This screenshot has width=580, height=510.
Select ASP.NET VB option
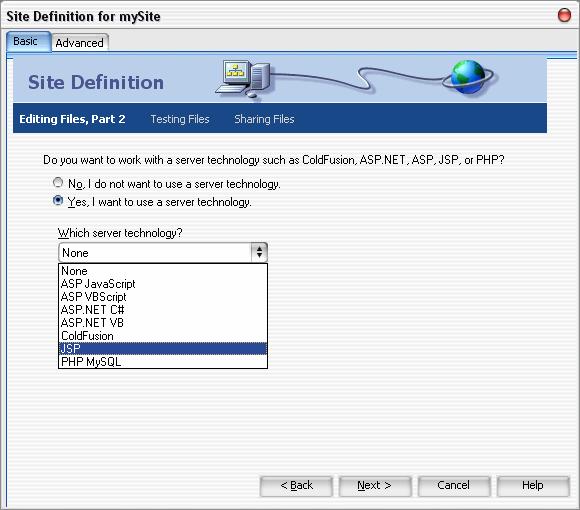(163, 322)
